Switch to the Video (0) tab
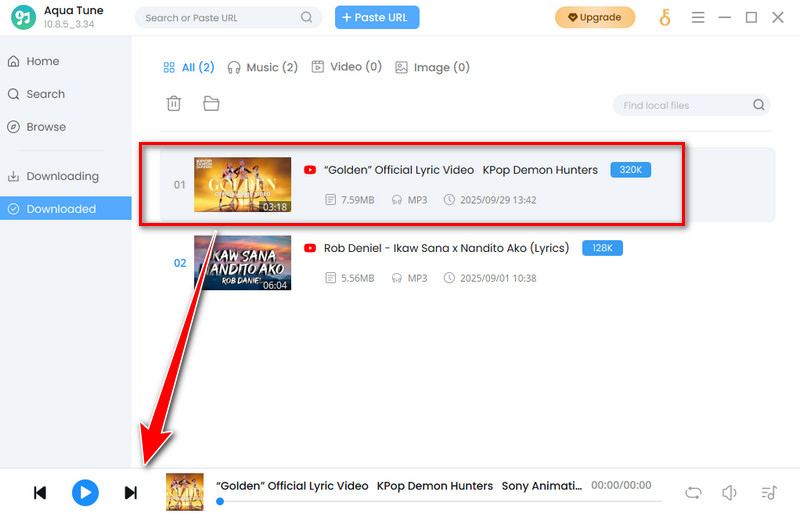The width and height of the screenshot is (800, 514). [346, 67]
